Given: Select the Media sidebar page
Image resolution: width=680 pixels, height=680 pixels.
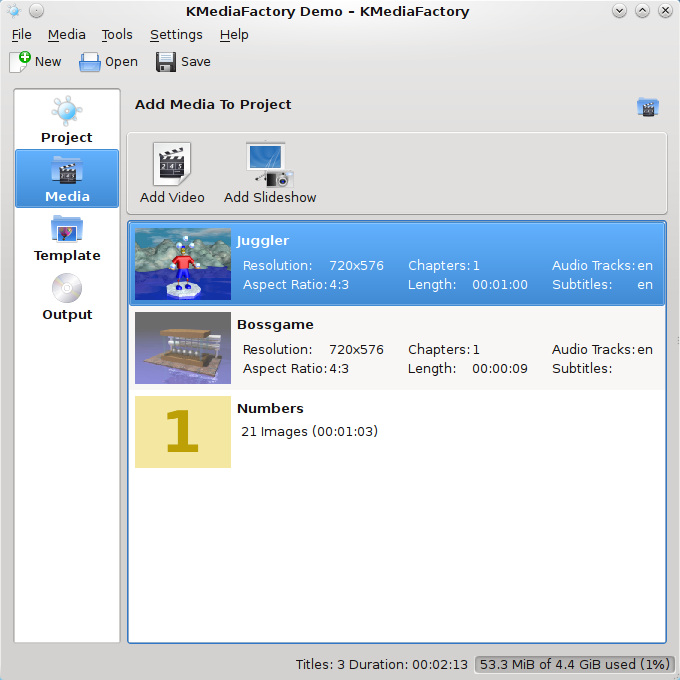Looking at the screenshot, I should pyautogui.click(x=67, y=179).
